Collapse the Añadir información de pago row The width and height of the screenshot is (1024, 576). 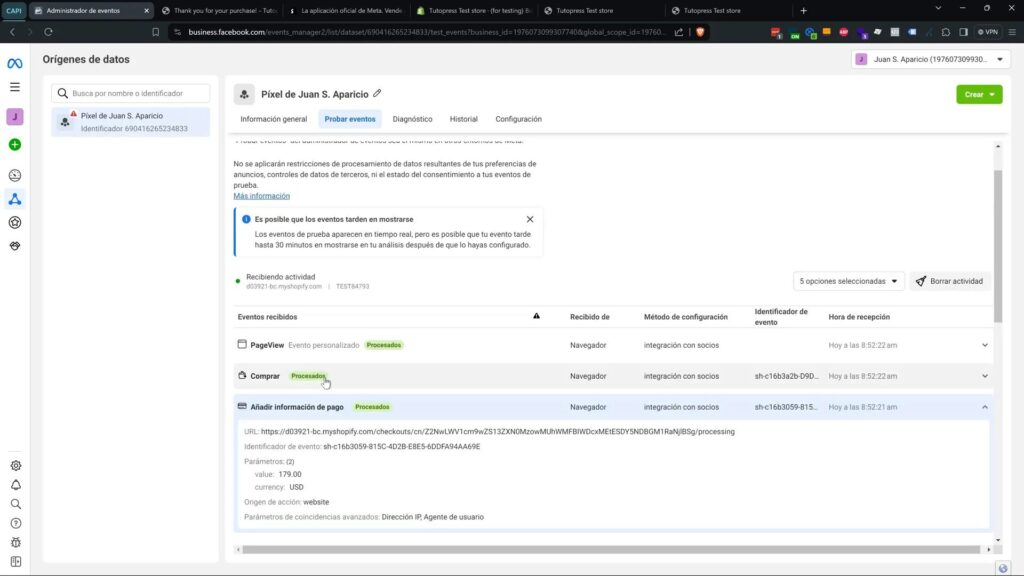985,407
